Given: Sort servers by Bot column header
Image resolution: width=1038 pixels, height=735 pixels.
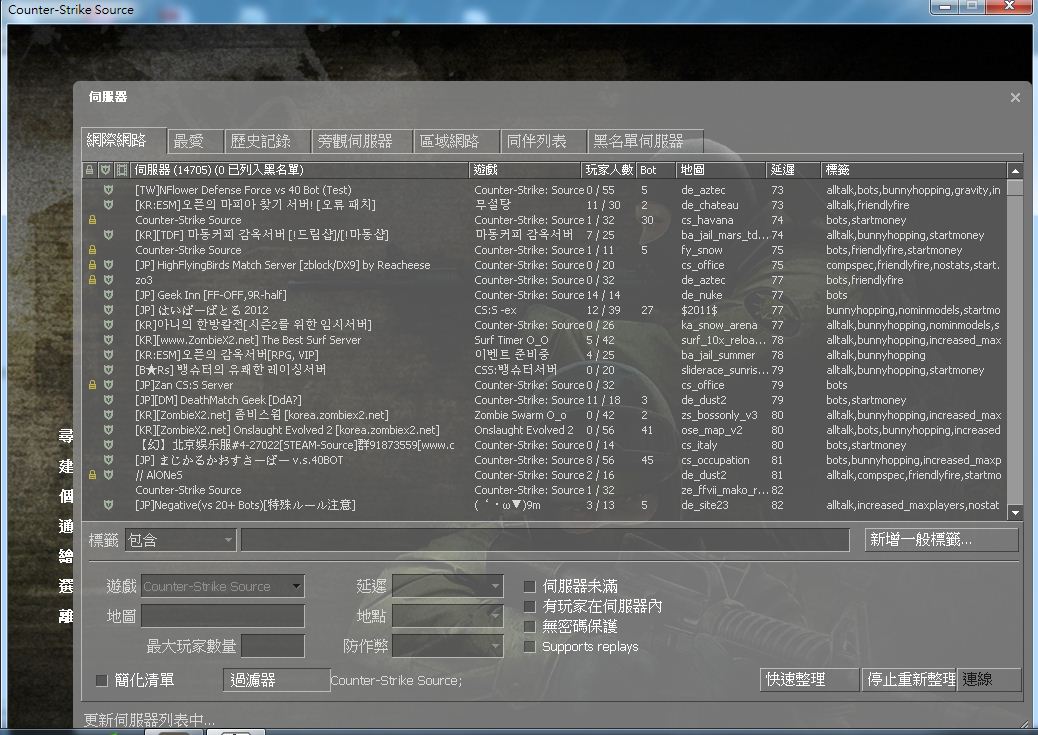Looking at the screenshot, I should coord(655,170).
